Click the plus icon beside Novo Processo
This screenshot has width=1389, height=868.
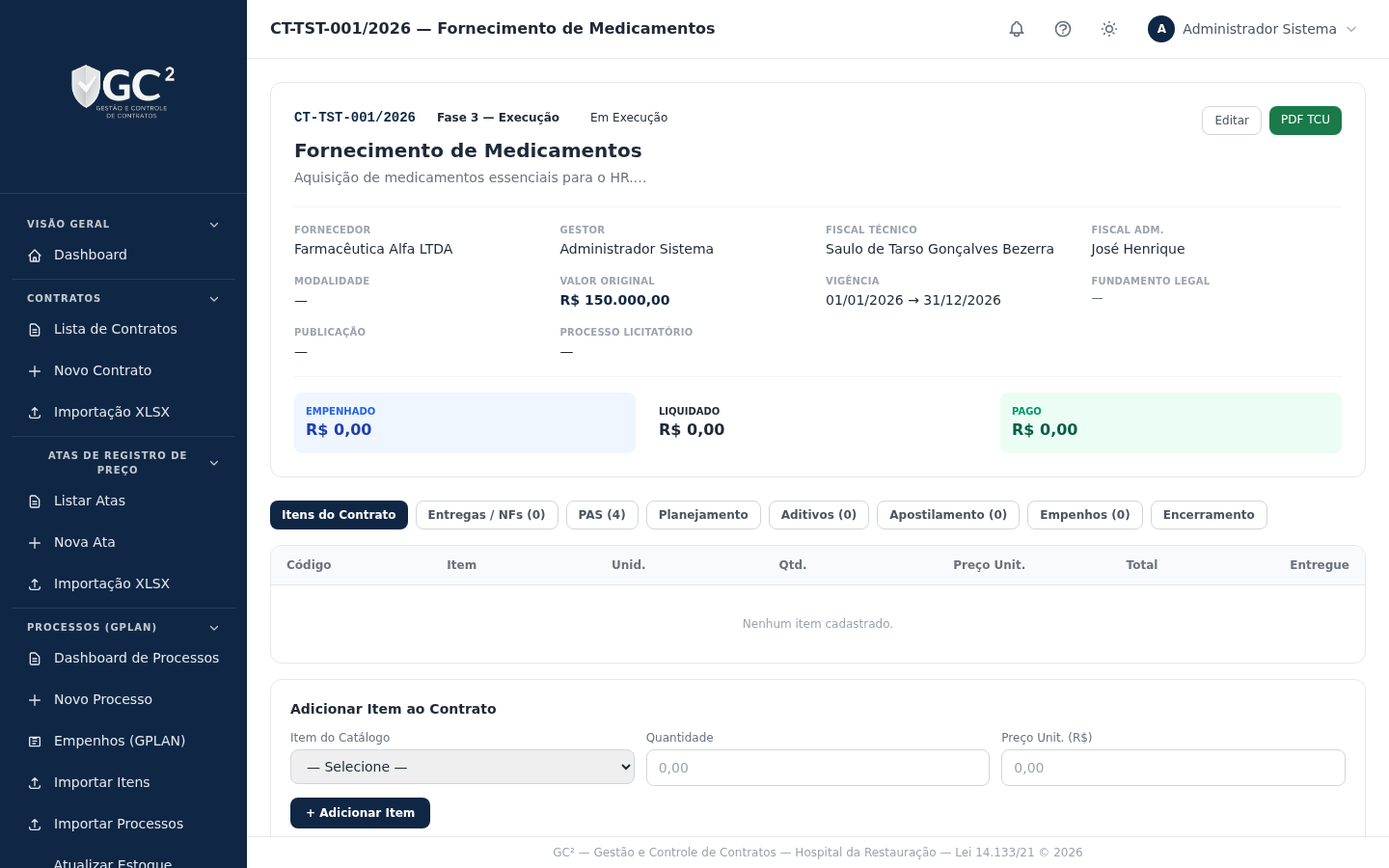[x=35, y=700]
